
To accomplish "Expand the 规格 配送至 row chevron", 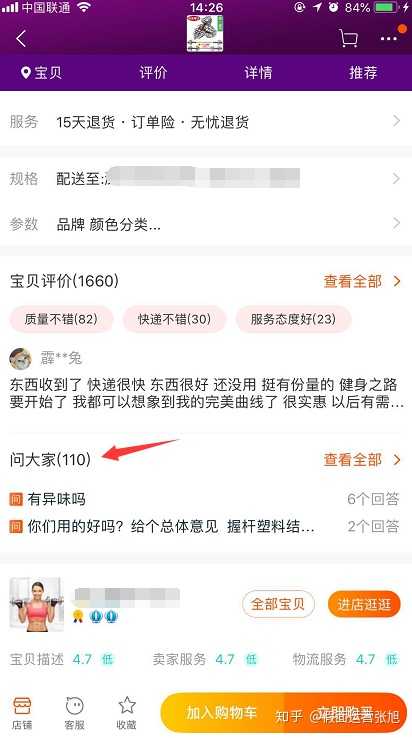I will point(396,178).
